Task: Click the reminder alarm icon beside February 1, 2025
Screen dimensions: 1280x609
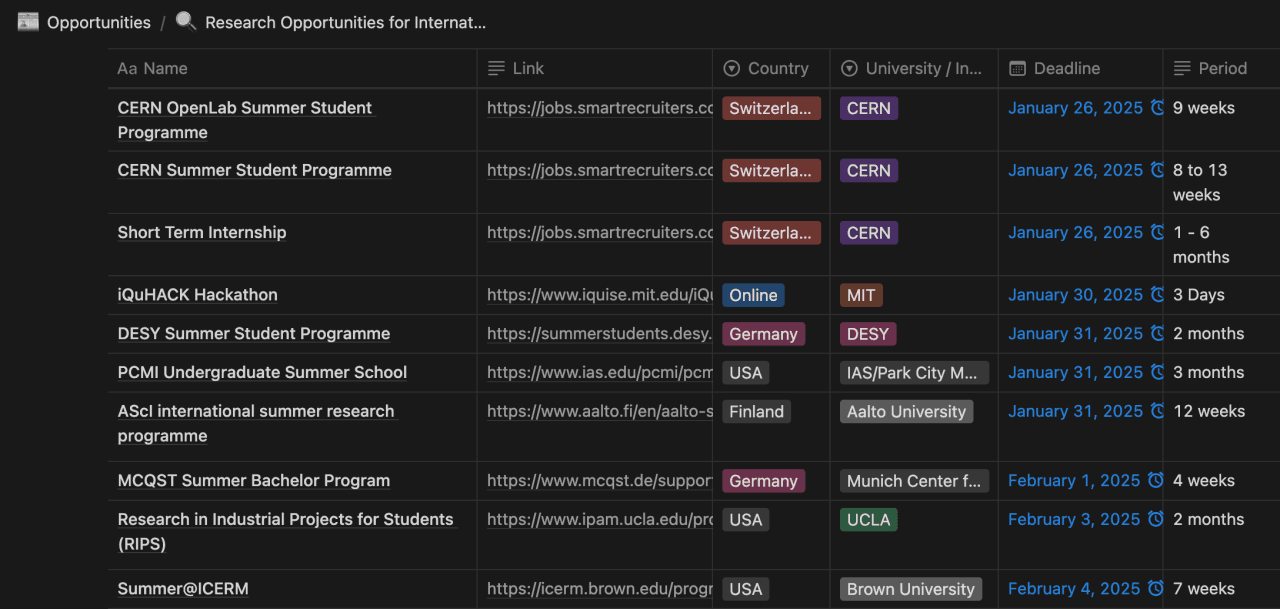Action: [1155, 480]
